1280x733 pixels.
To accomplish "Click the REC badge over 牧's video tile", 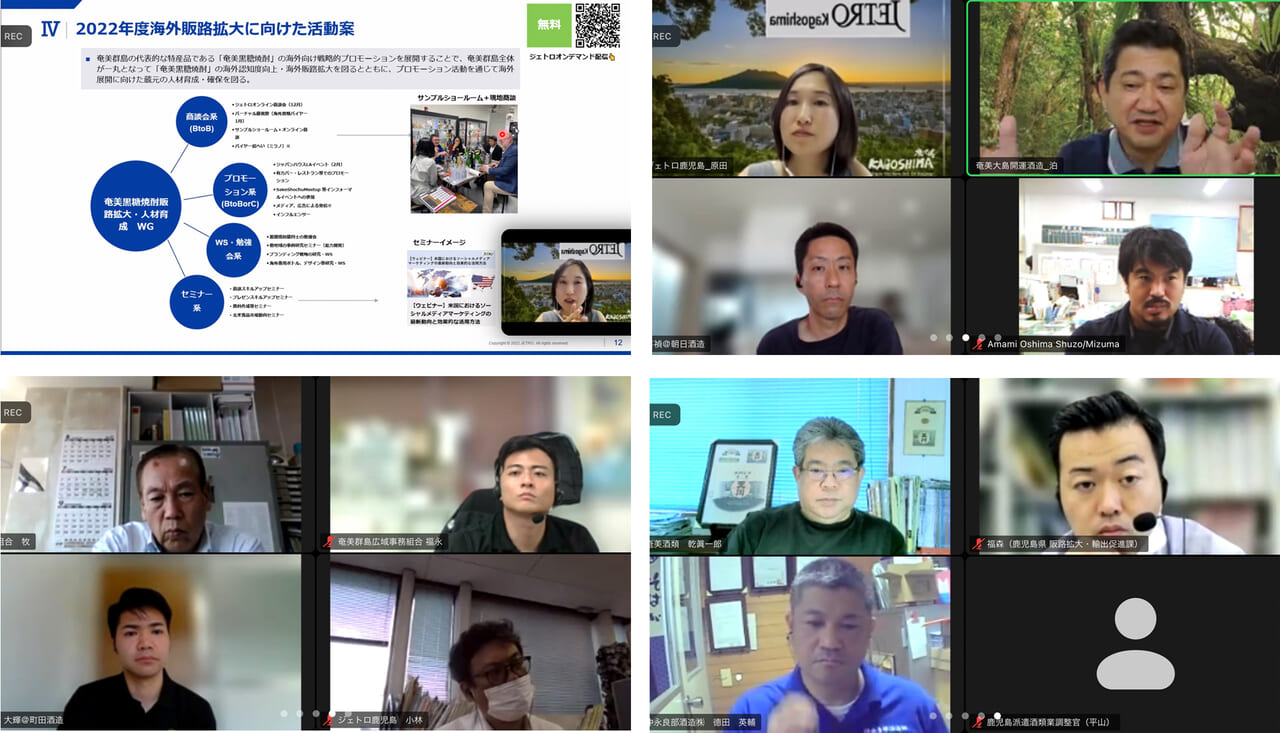I will 15,412.
